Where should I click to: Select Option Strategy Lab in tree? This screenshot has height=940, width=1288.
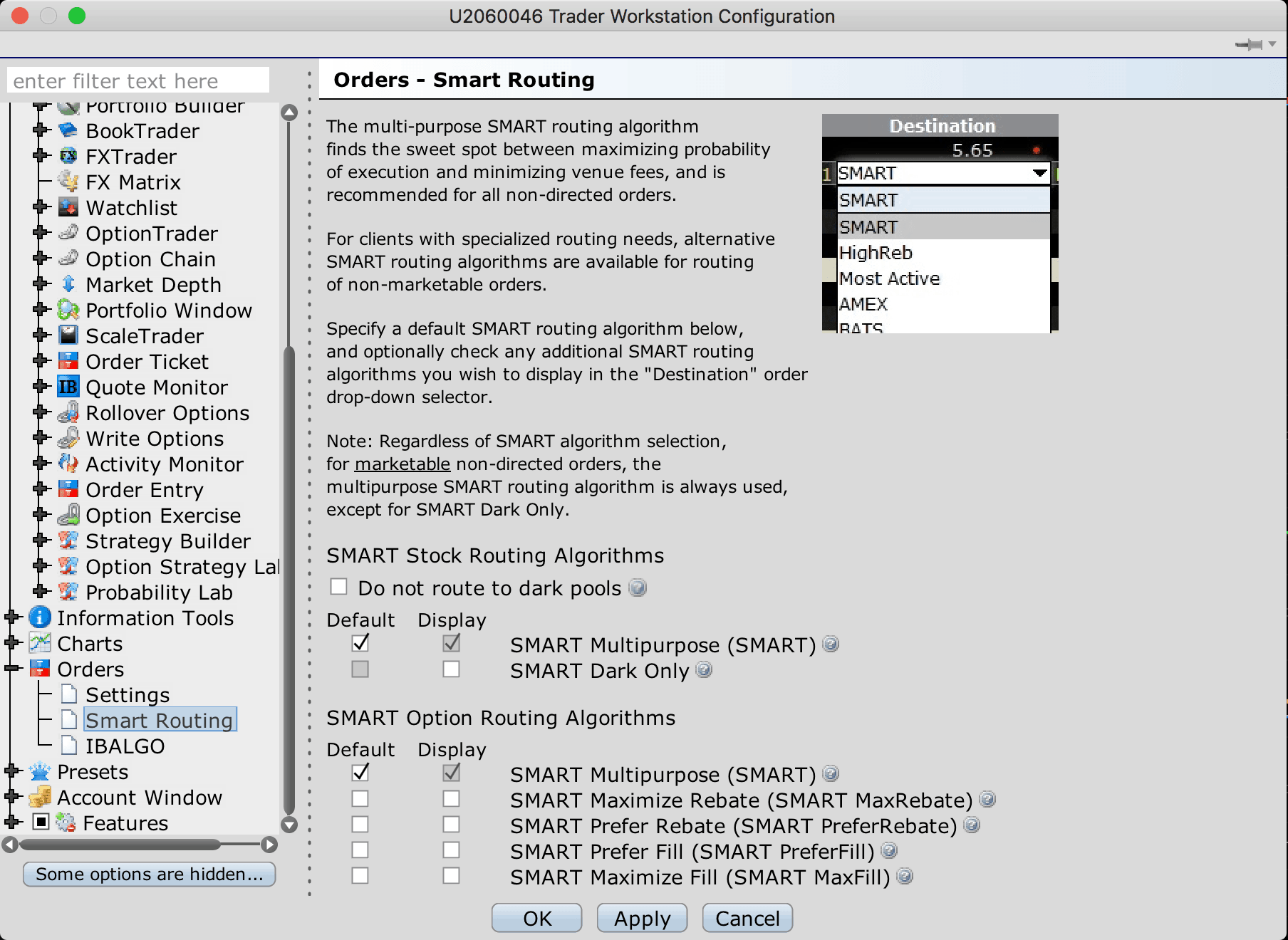point(183,567)
